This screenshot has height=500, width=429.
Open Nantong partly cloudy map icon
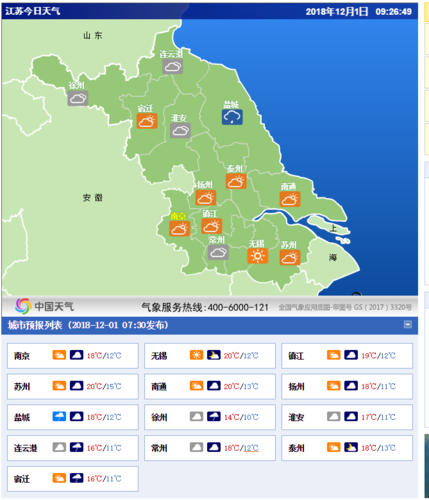click(290, 199)
